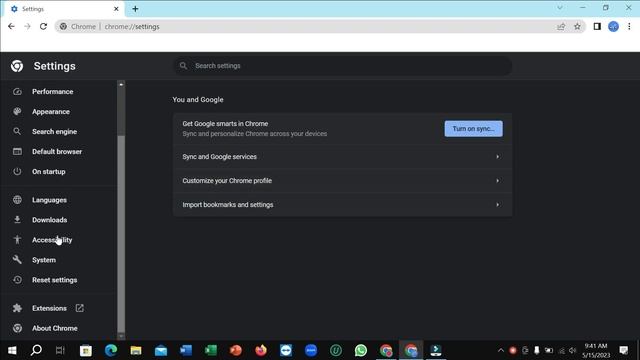
Task: Select the Settings tab
Action: tap(63, 9)
